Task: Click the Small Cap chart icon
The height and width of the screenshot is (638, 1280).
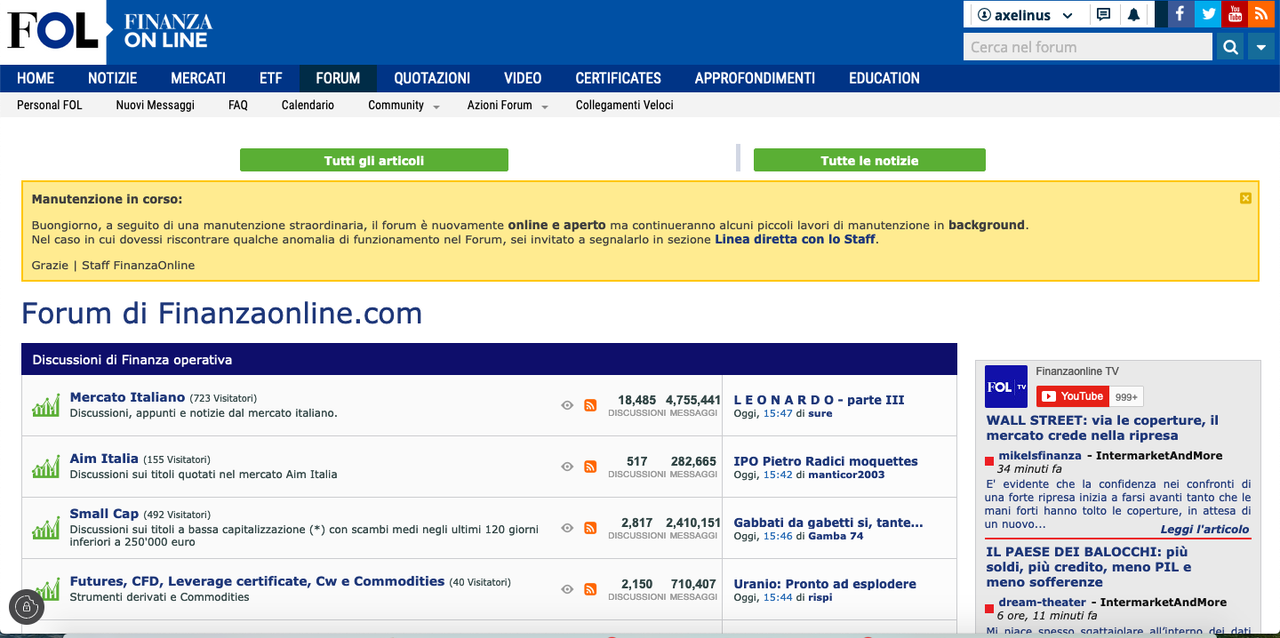Action: (x=46, y=528)
